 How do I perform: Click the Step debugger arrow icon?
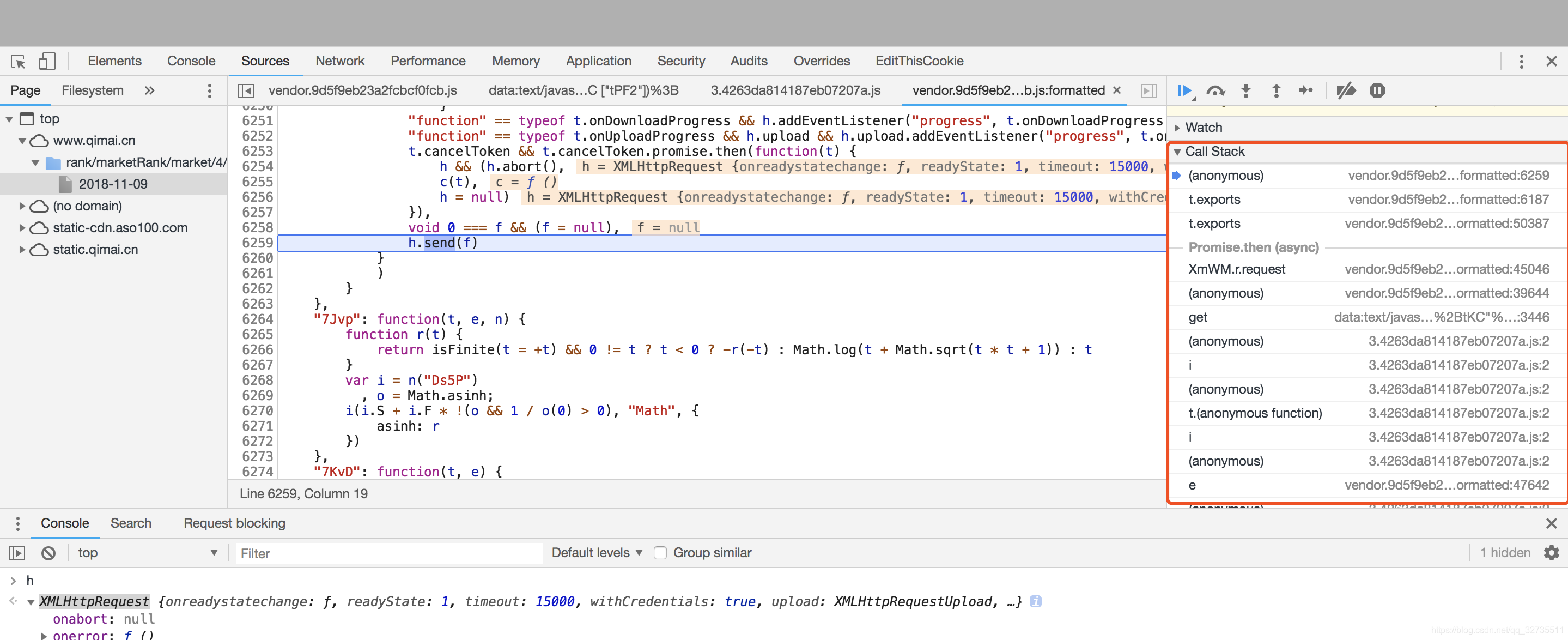1305,90
